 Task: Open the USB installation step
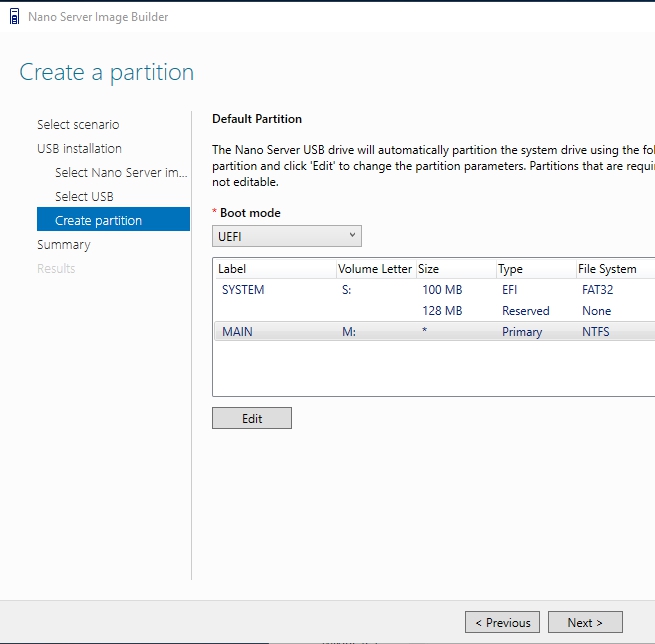pyautogui.click(x=79, y=148)
